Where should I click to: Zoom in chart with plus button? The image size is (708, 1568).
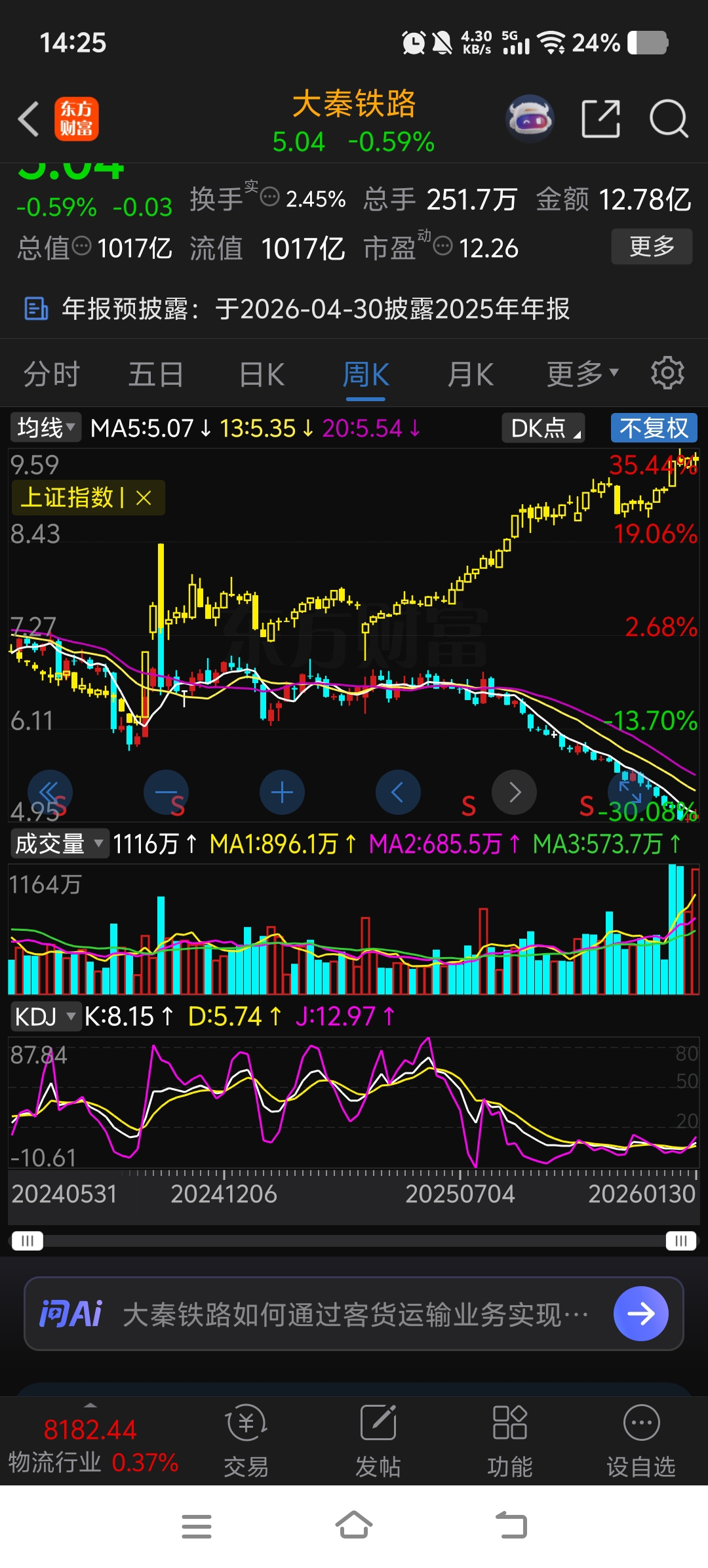(282, 792)
